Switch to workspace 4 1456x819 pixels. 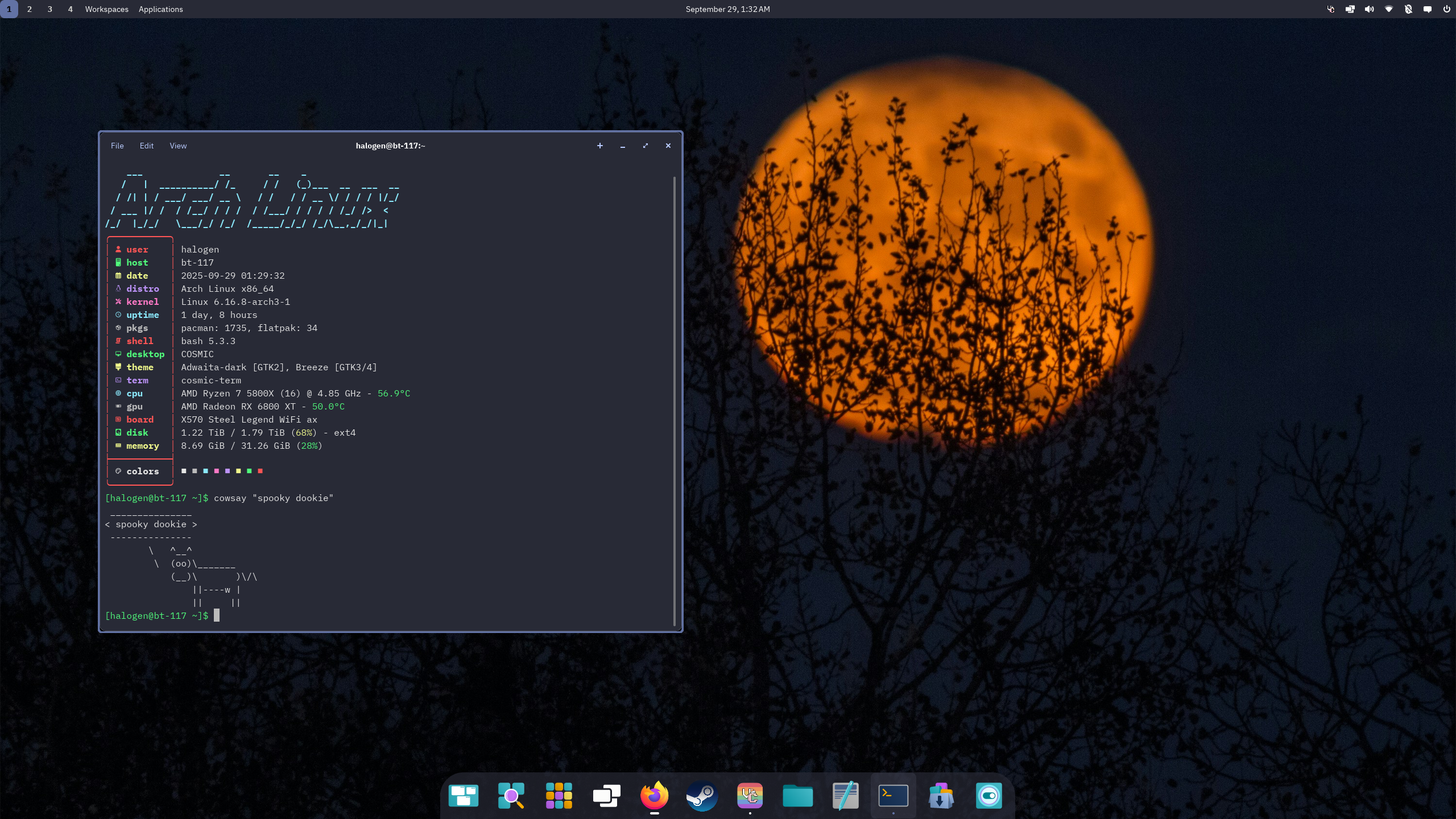[70, 9]
